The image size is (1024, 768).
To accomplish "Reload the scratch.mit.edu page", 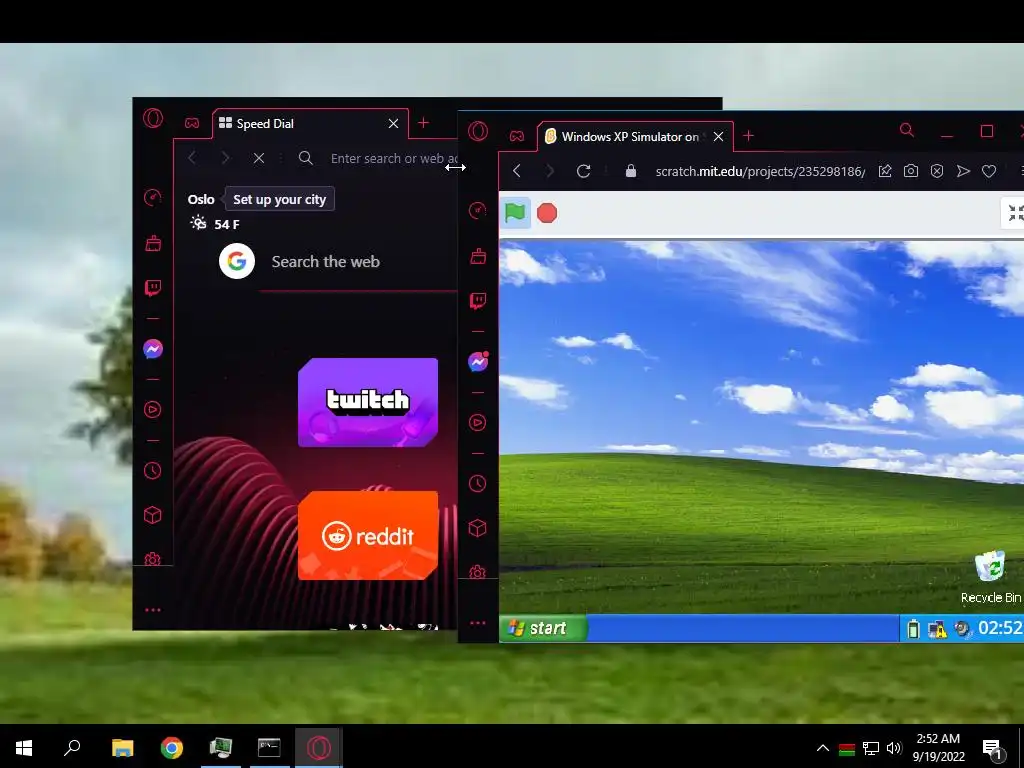I will point(583,171).
